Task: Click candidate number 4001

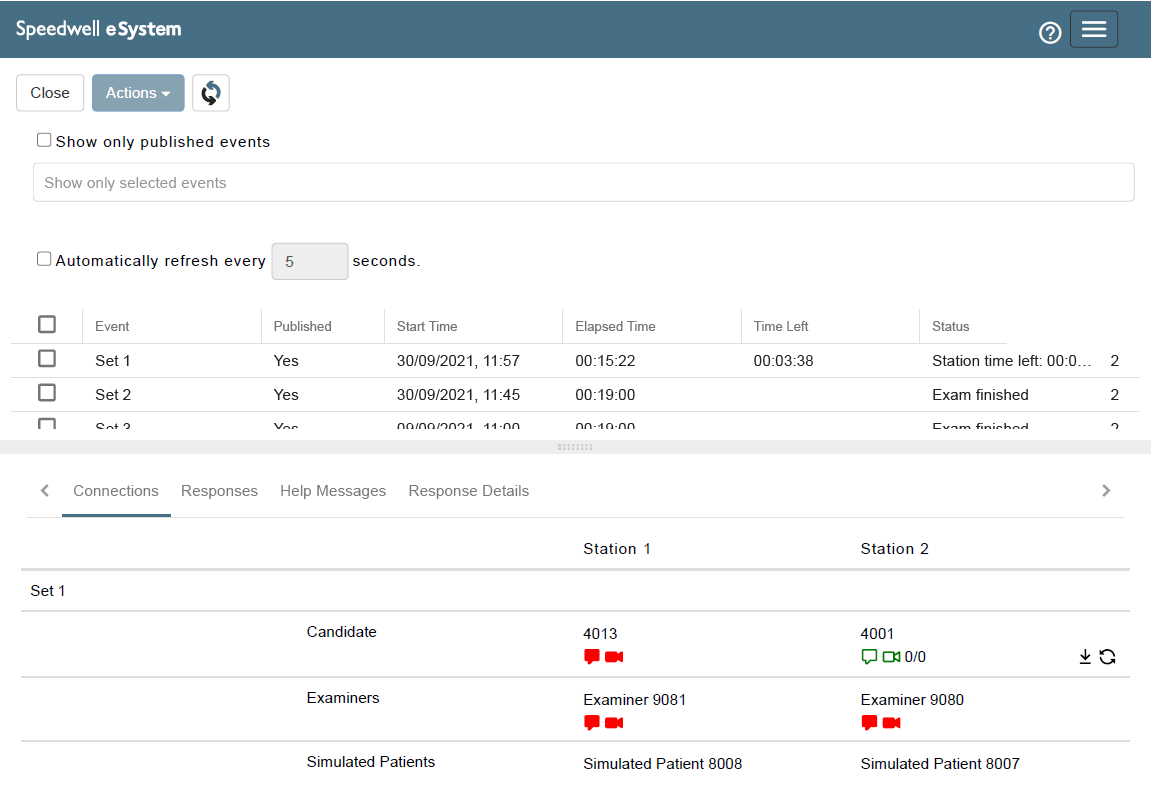Action: point(877,633)
